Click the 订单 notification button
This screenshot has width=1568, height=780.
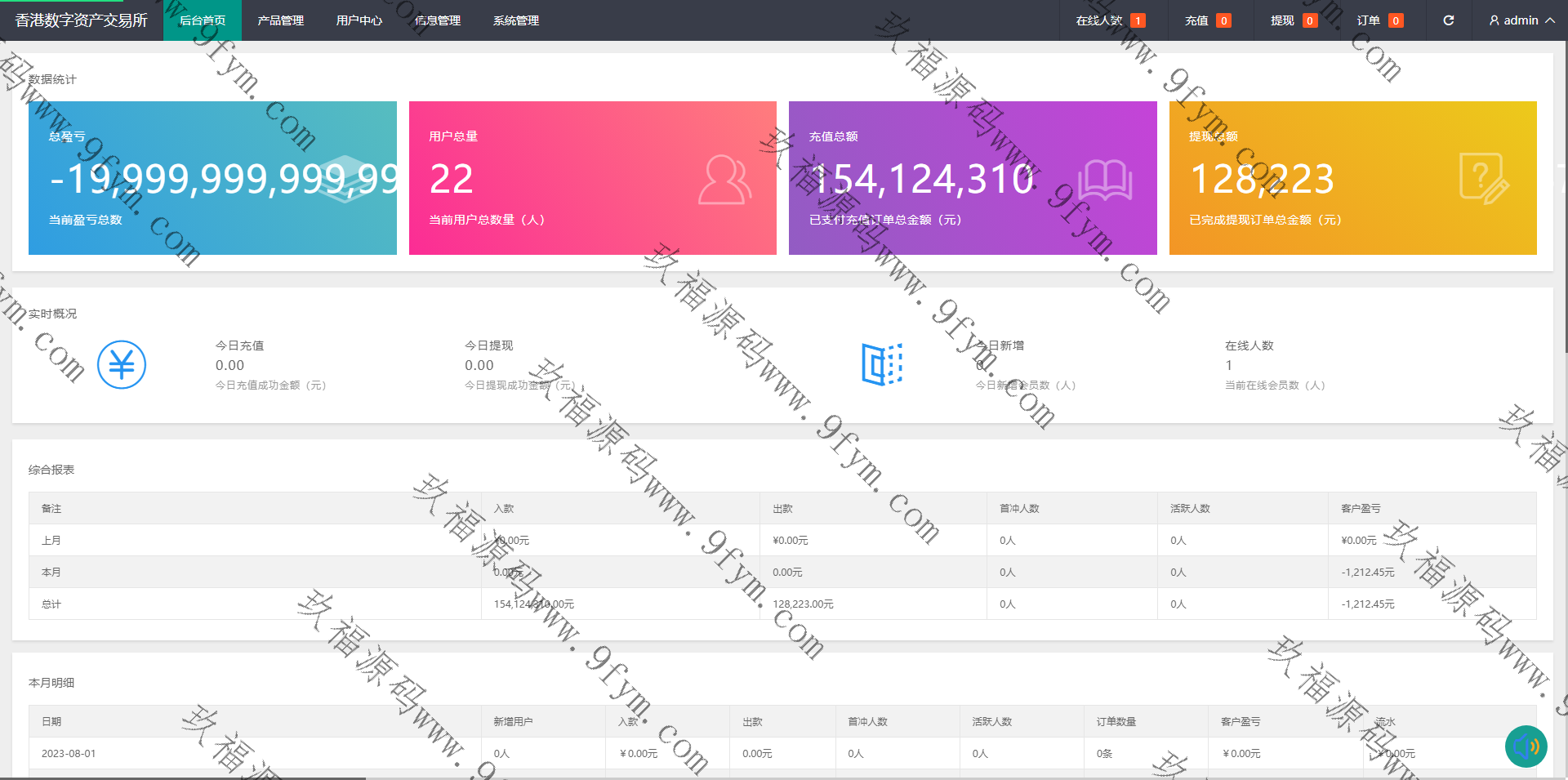click(1379, 20)
